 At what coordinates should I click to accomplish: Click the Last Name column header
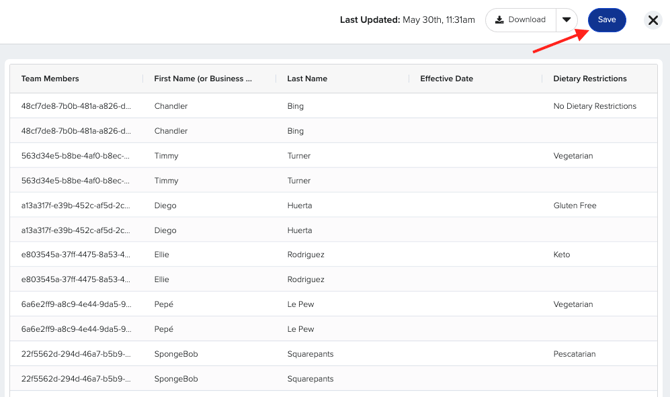307,79
